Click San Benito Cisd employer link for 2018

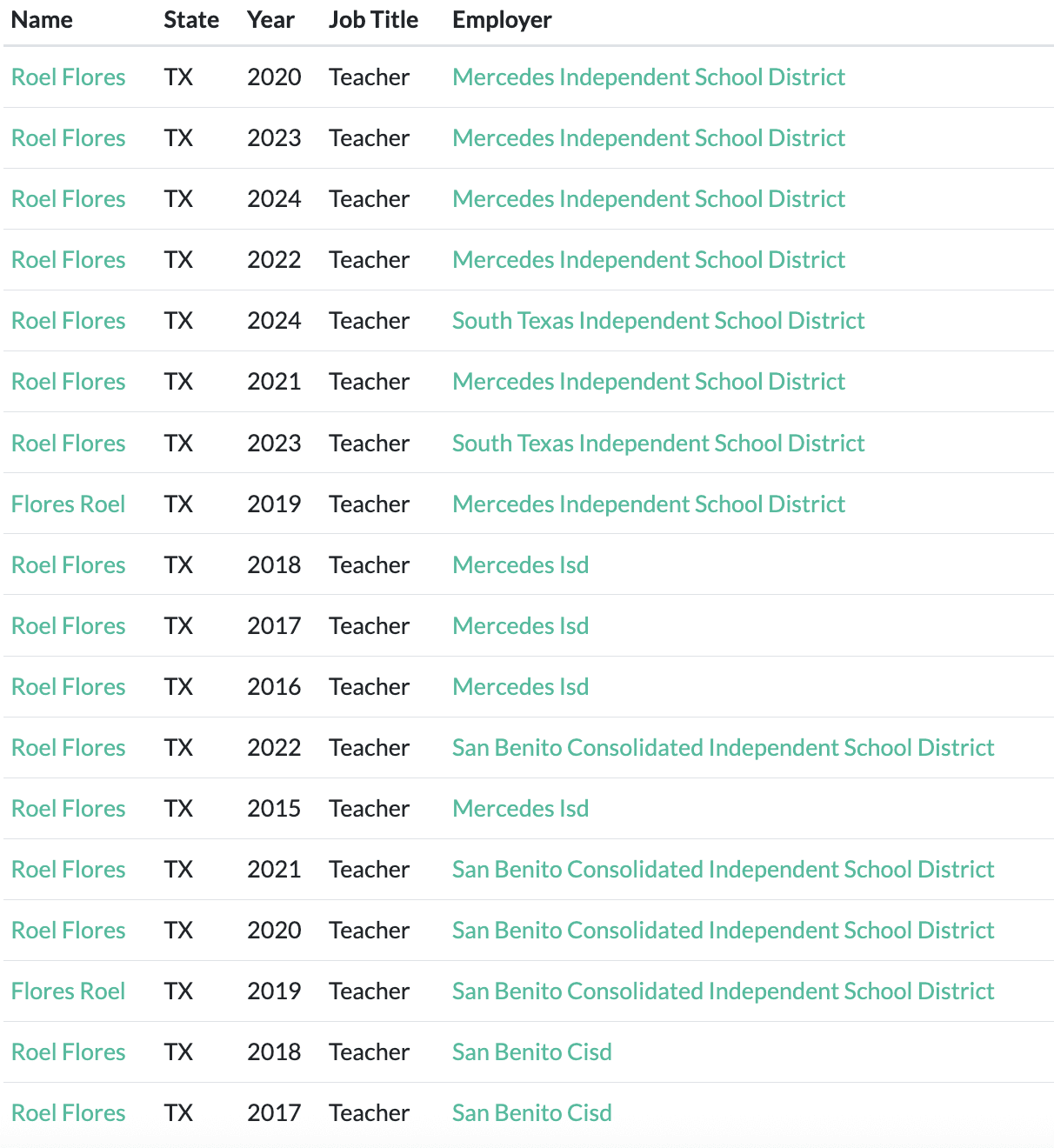[532, 1052]
